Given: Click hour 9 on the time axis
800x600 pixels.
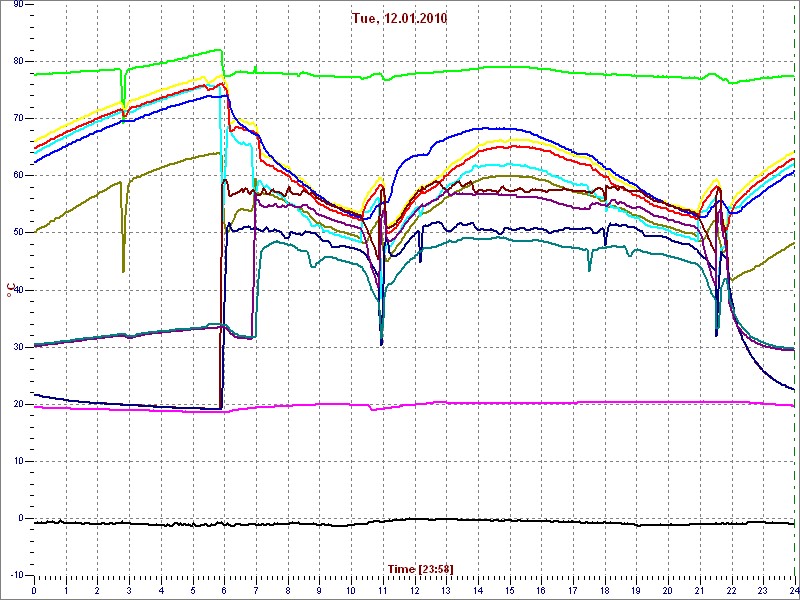Looking at the screenshot, I should tap(319, 590).
